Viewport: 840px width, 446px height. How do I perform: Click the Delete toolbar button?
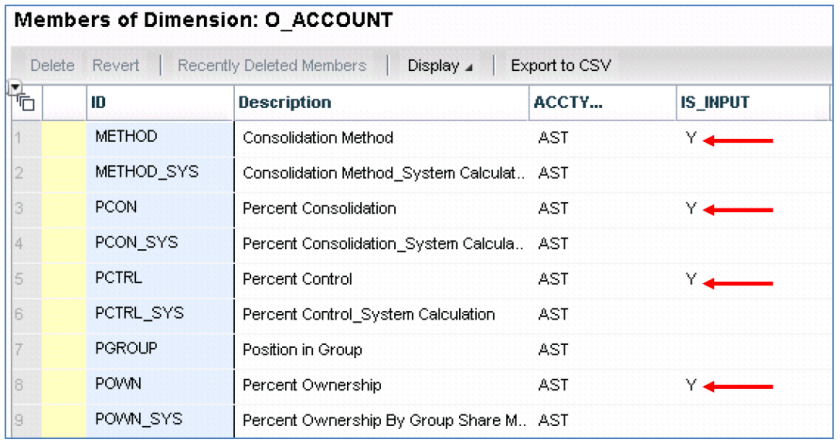(x=52, y=66)
